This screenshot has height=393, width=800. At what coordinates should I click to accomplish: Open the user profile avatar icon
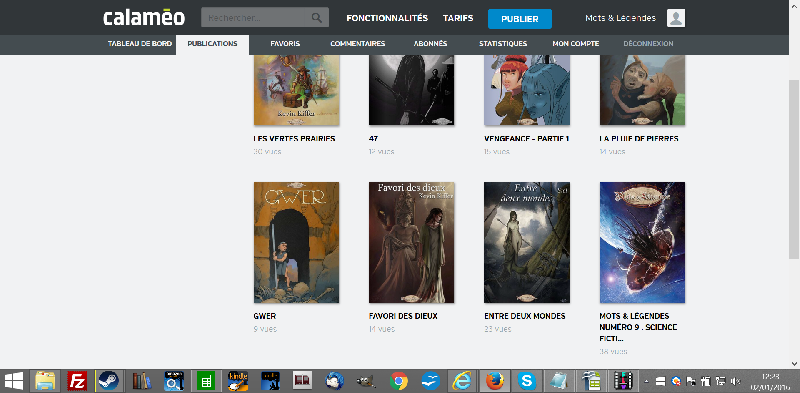(x=676, y=18)
